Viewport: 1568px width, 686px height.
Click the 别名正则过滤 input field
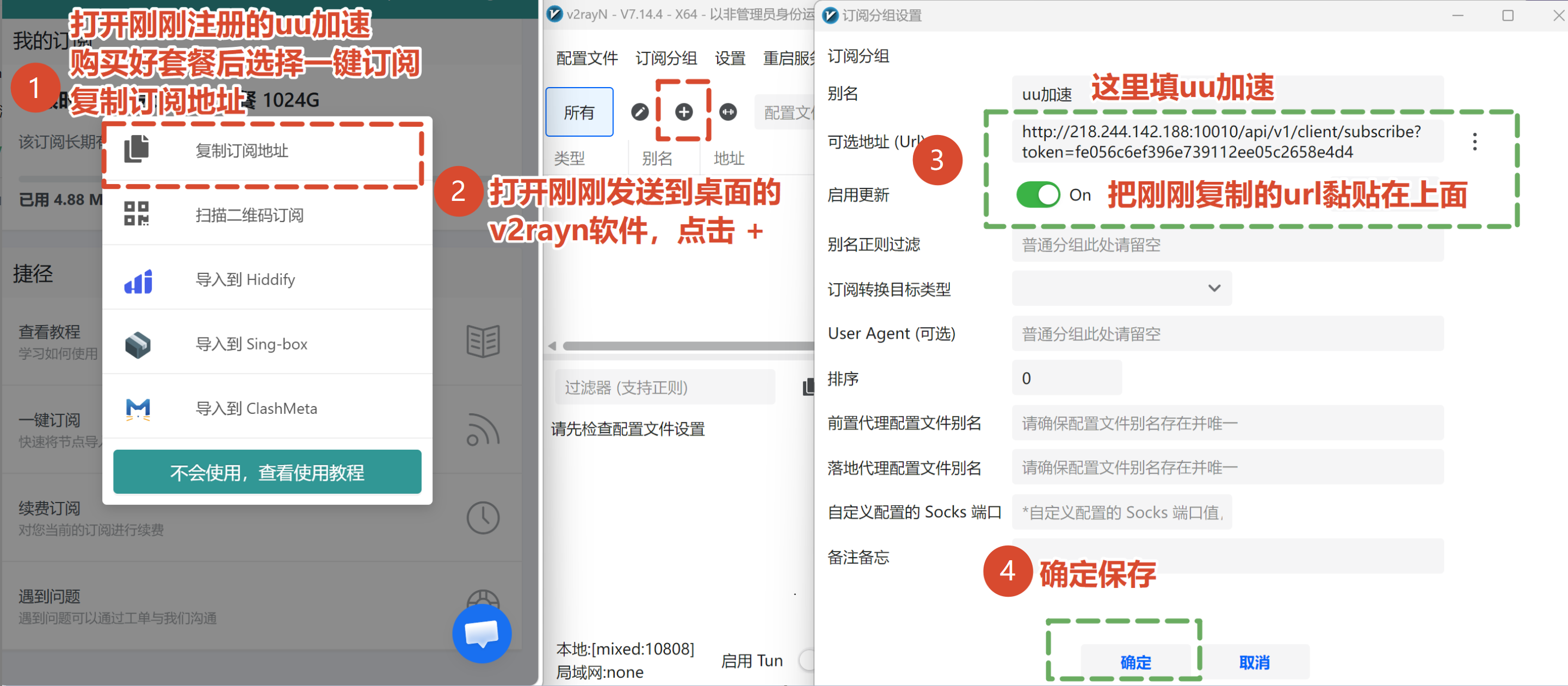pyautogui.click(x=1227, y=244)
